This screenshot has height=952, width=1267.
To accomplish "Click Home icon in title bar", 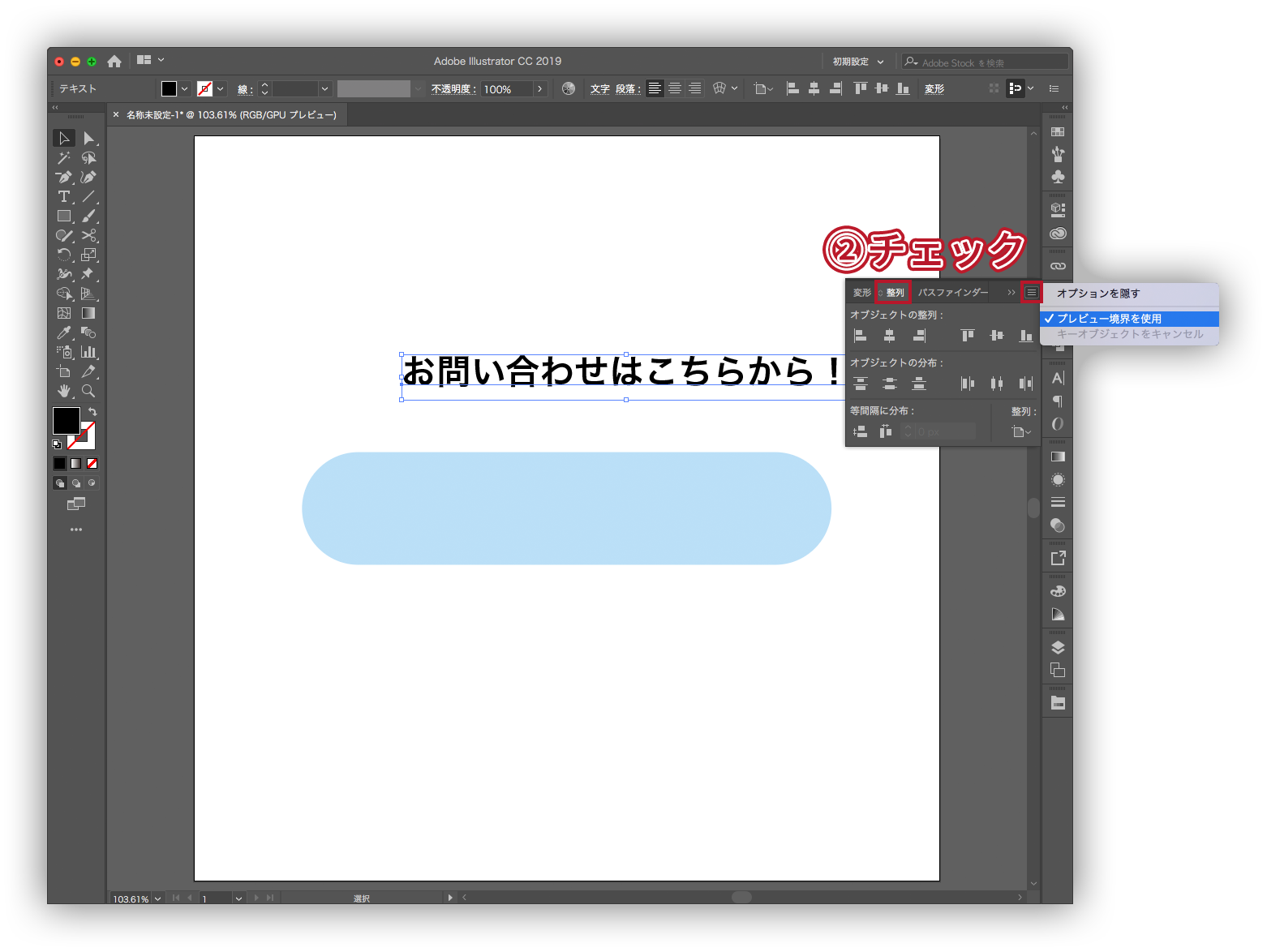I will pos(114,61).
